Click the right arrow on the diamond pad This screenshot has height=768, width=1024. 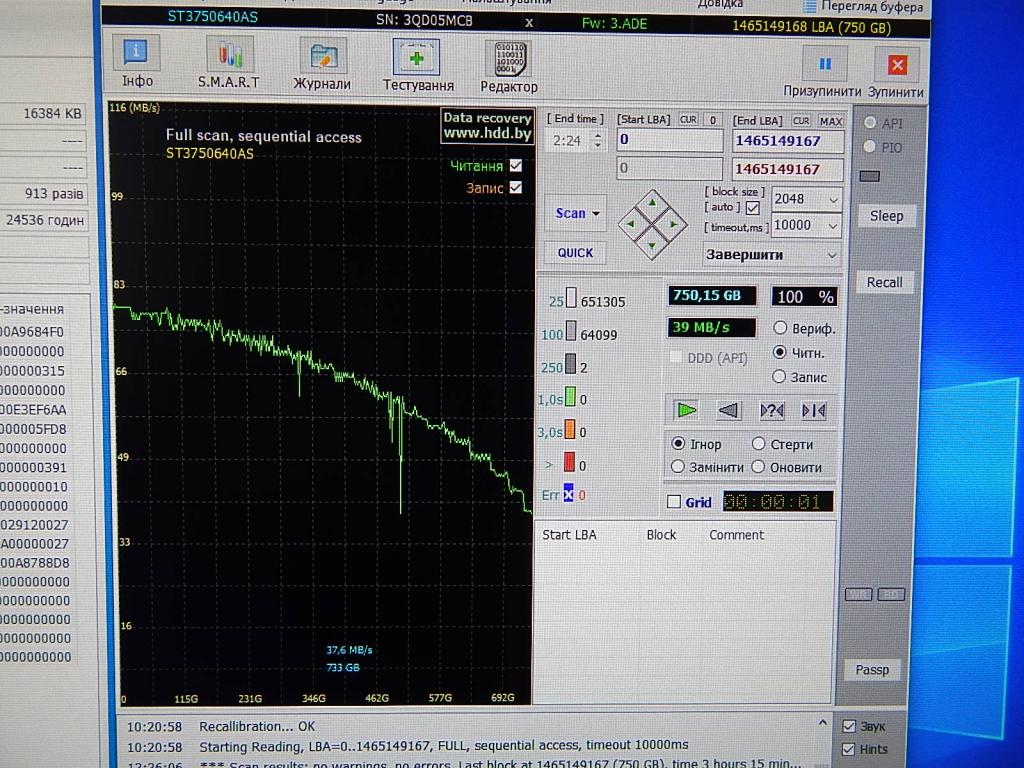[x=673, y=224]
